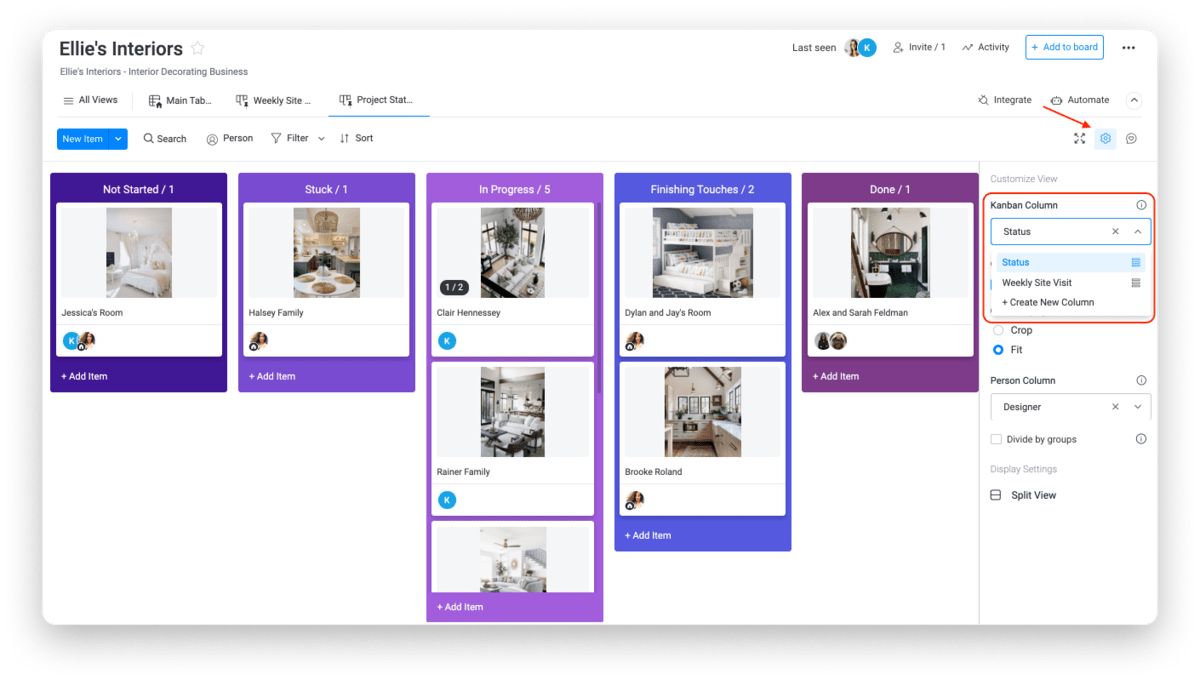Add item in Stuck column
Image resolution: width=1200 pixels, height=680 pixels.
point(272,376)
